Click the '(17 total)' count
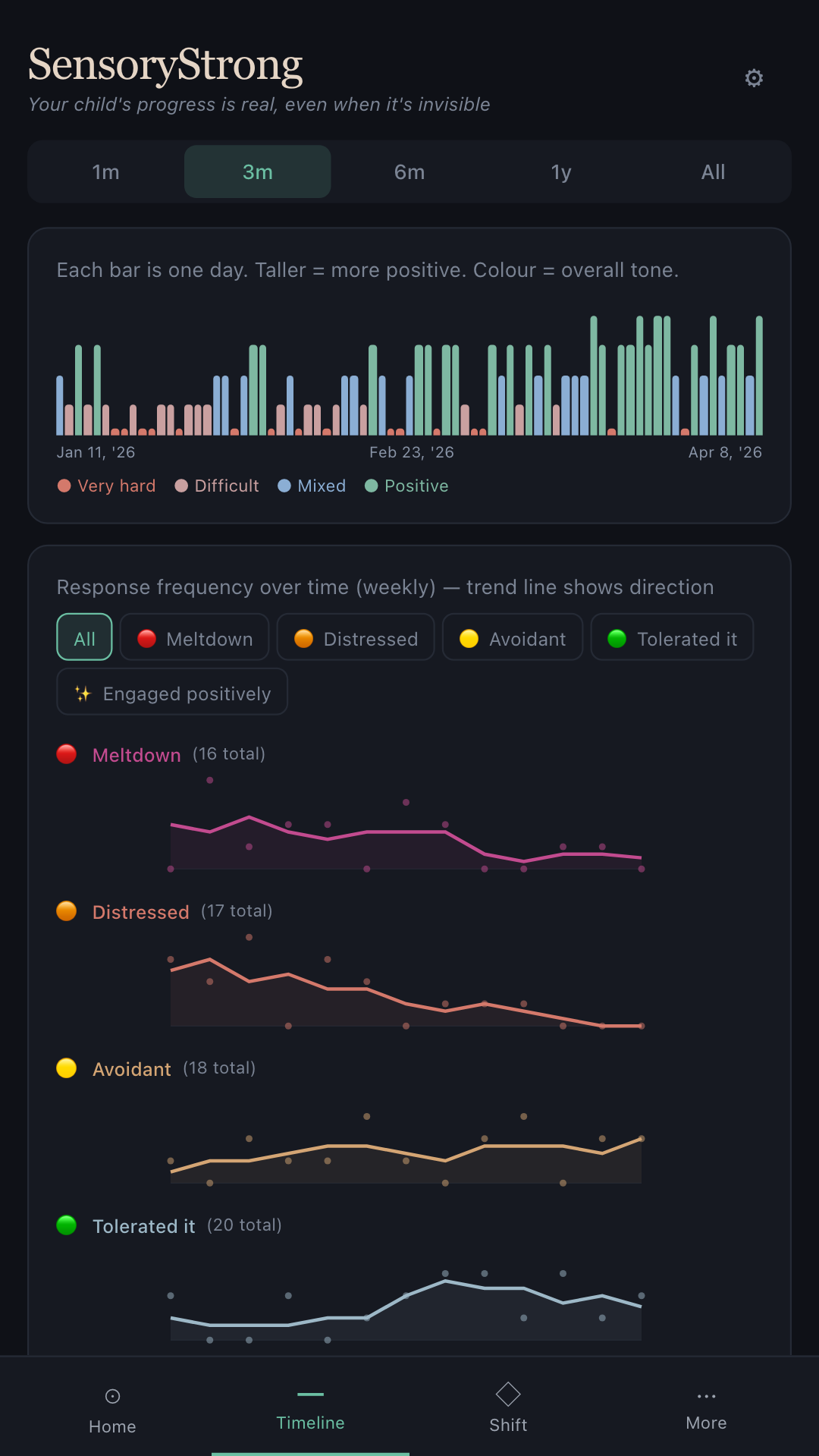Image resolution: width=819 pixels, height=1456 pixels. 237,911
